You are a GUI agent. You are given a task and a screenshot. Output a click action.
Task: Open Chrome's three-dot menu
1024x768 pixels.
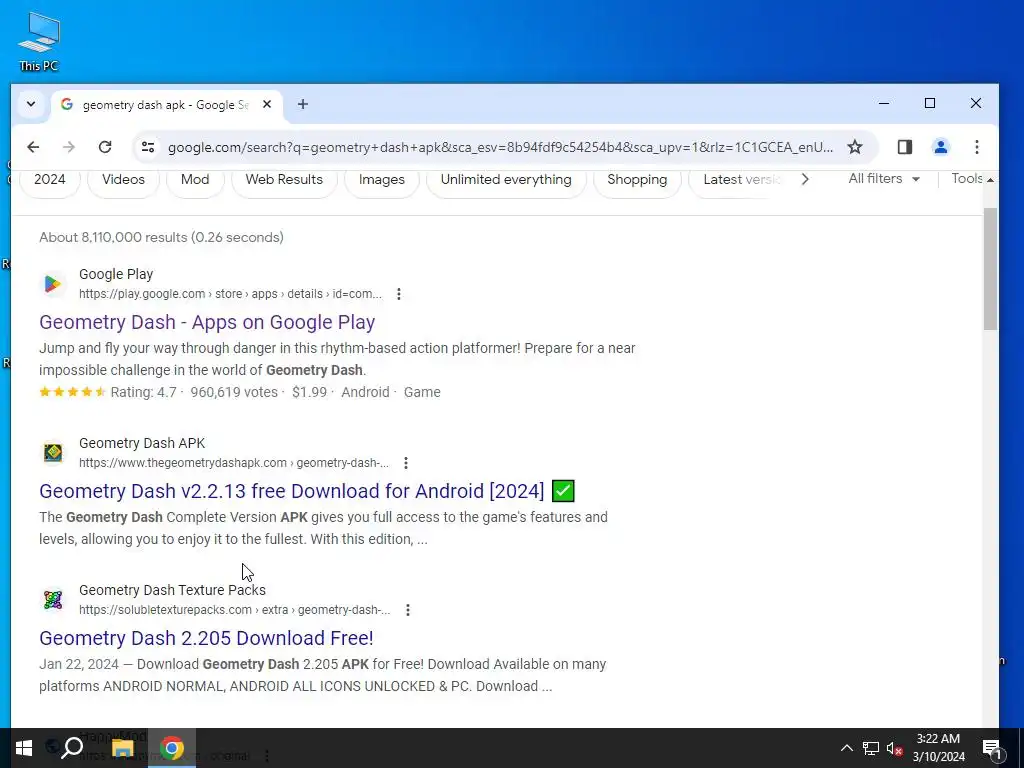[976, 147]
